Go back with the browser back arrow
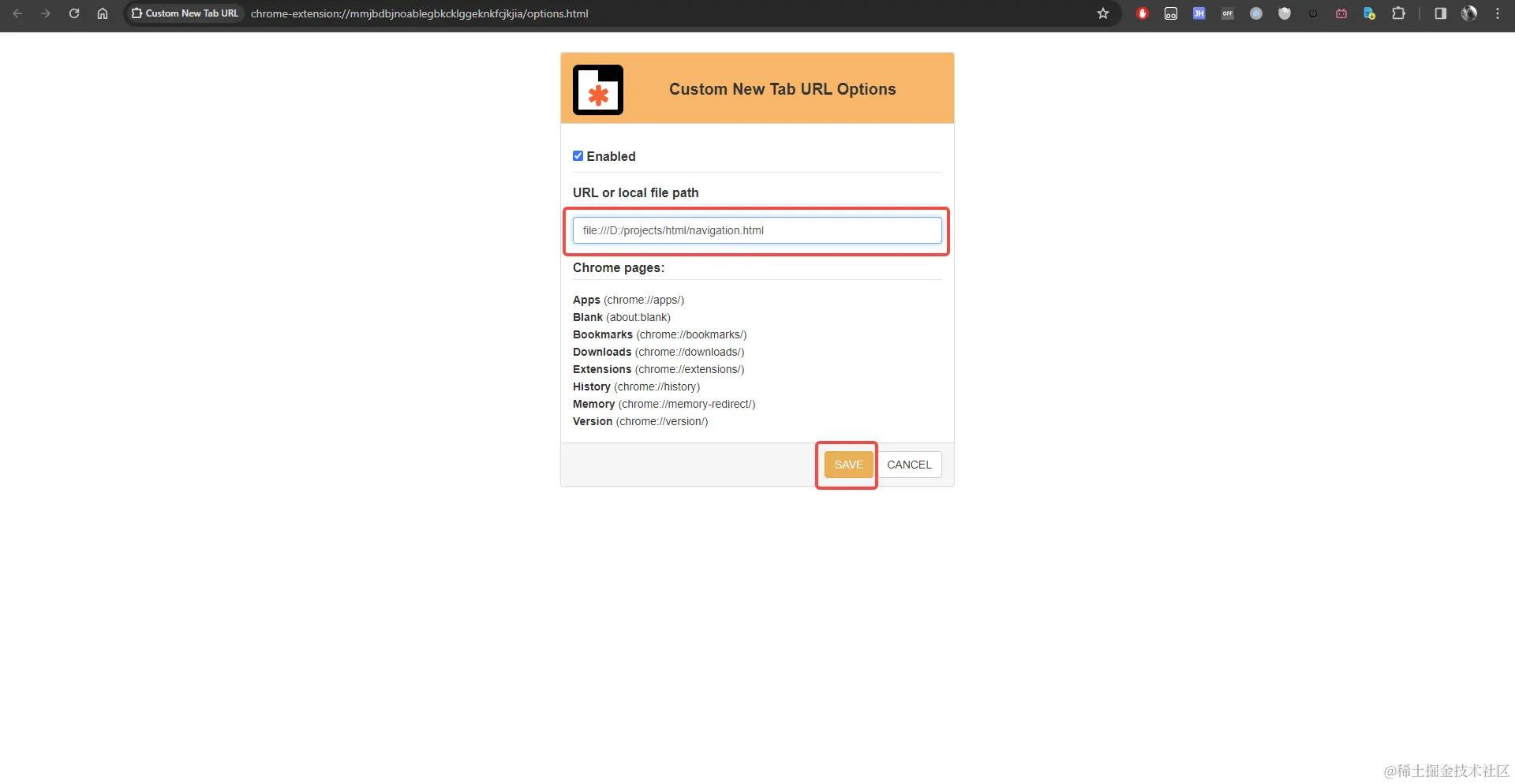This screenshot has height=784, width=1515. (17, 13)
